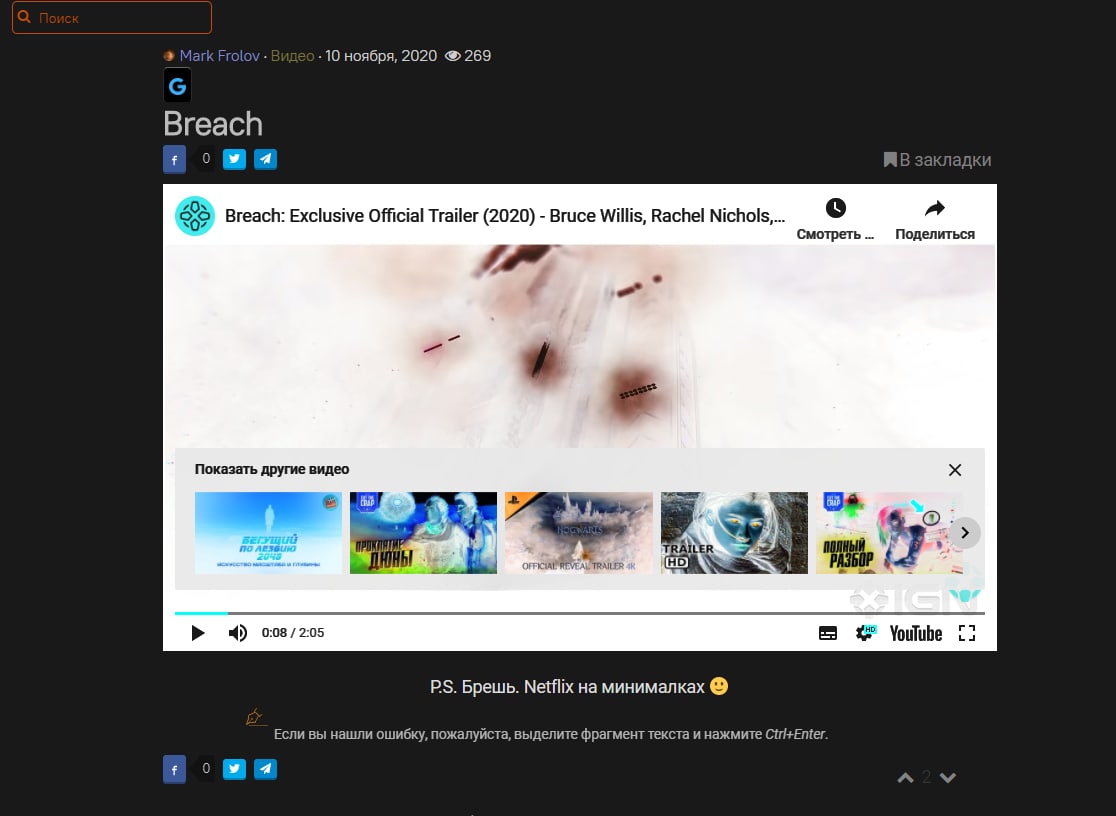Share on Facebook above the video
Image resolution: width=1116 pixels, height=816 pixels.
(174, 159)
